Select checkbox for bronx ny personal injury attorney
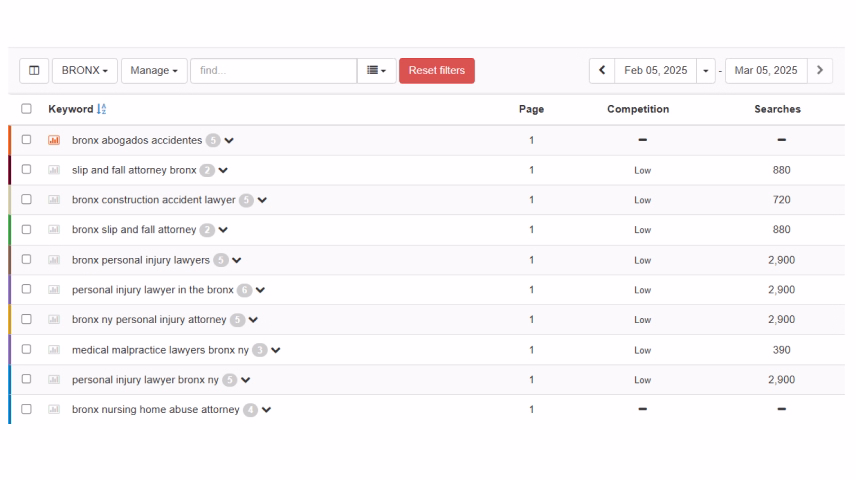This screenshot has width=856, height=480. point(26,319)
